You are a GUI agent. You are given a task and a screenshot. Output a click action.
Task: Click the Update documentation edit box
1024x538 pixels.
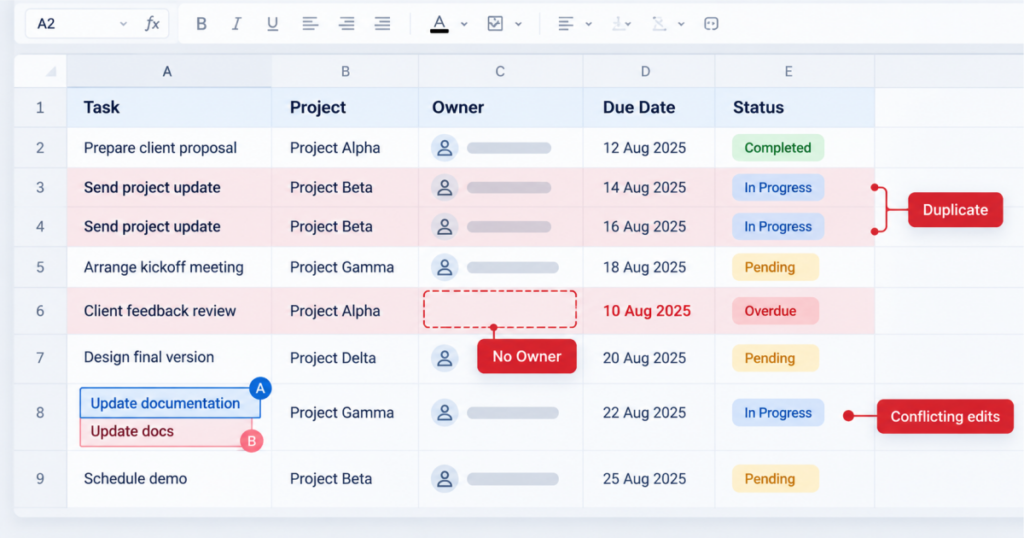tap(170, 403)
